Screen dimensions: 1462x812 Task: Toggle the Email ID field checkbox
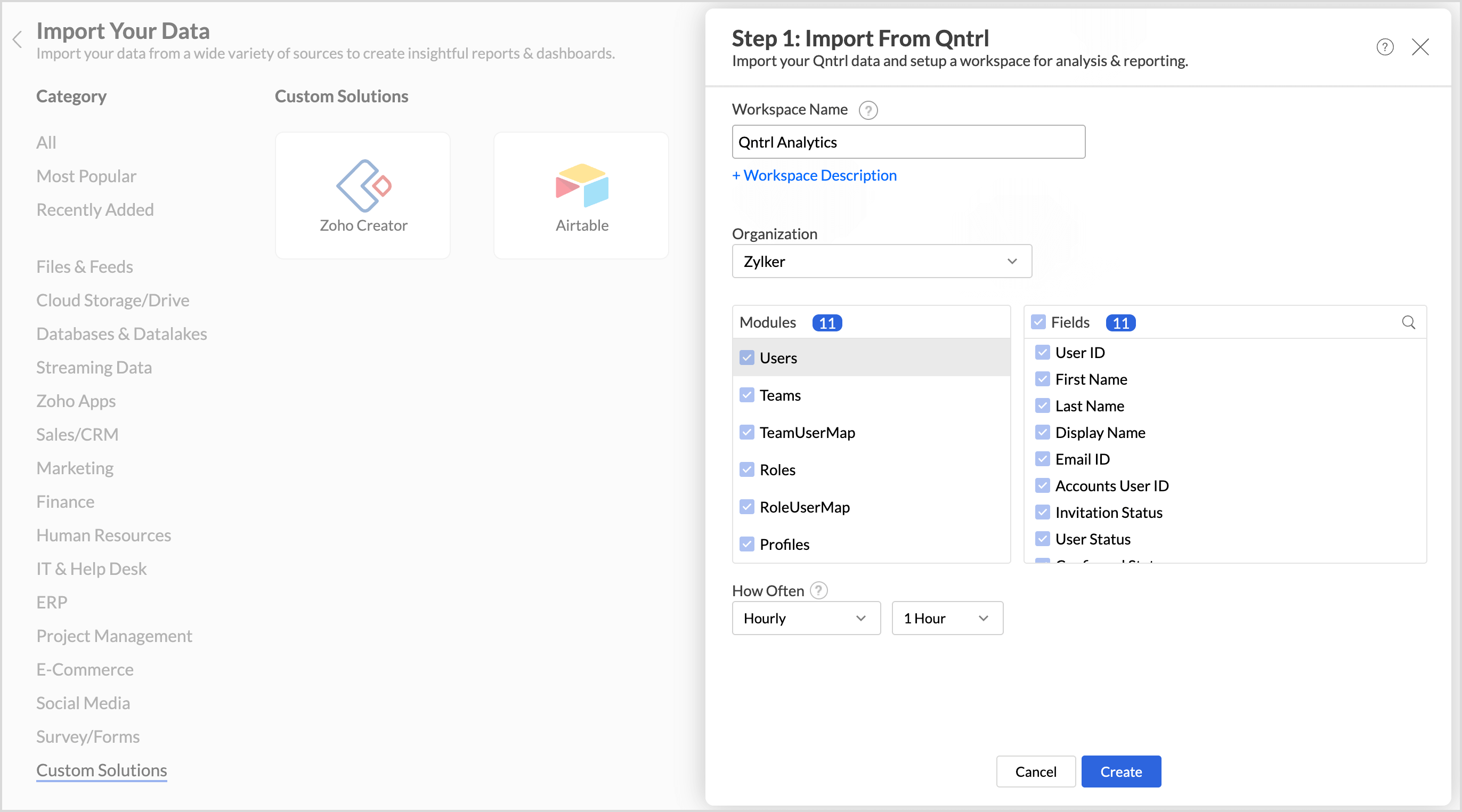[1042, 459]
